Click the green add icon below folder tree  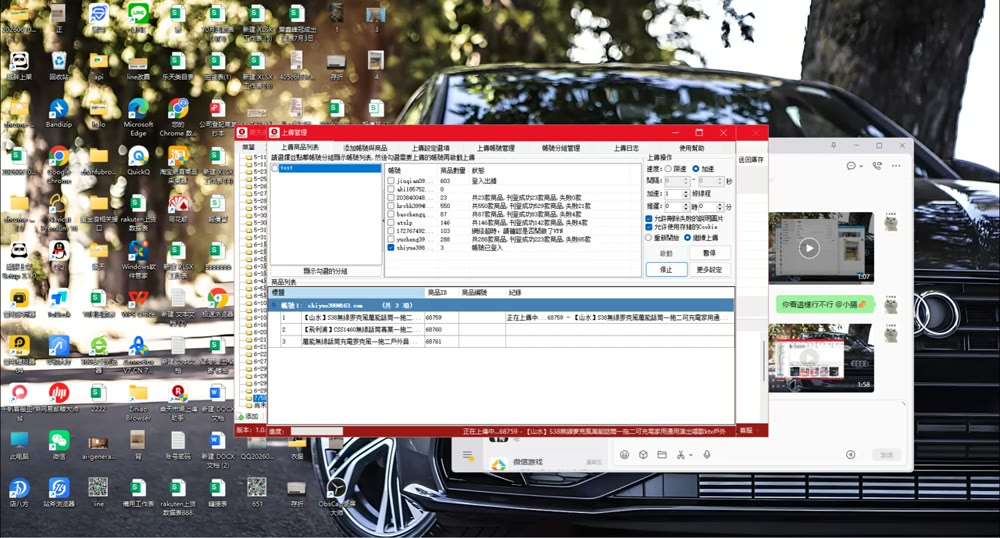click(x=242, y=416)
